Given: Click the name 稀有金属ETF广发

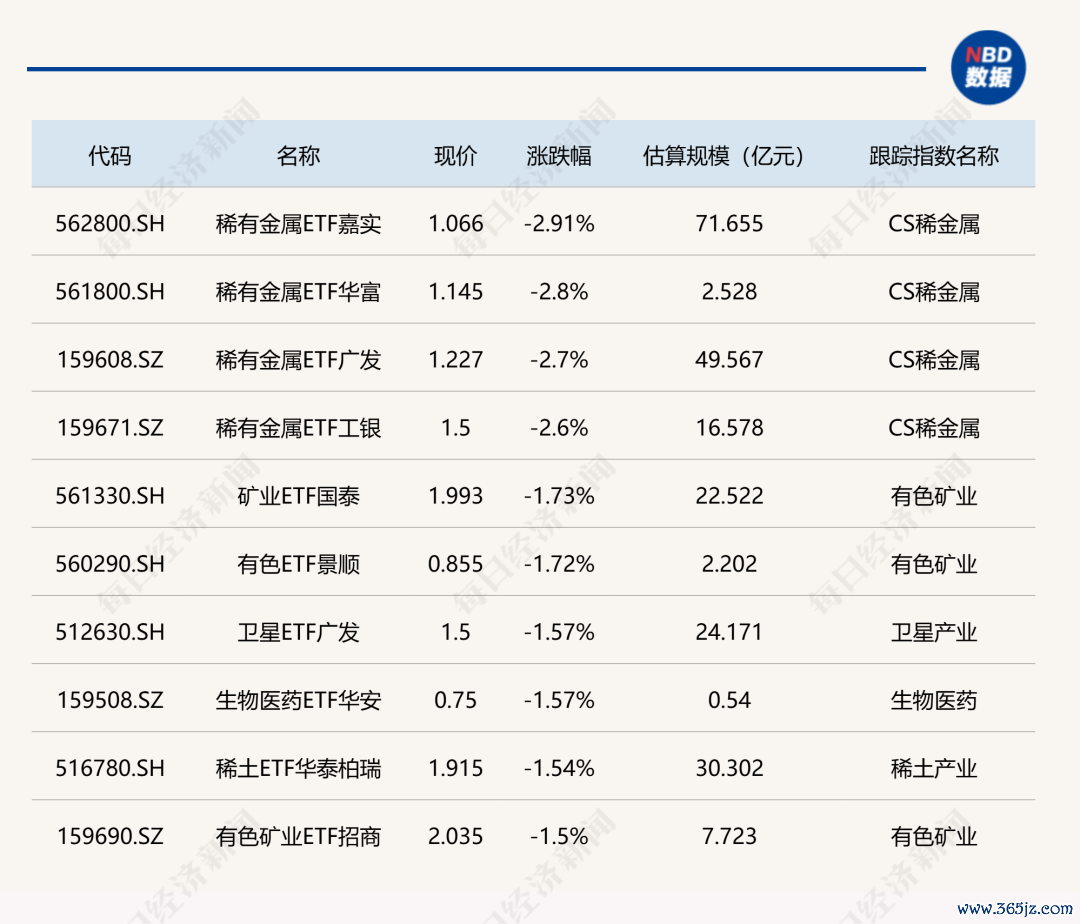Looking at the screenshot, I should pos(298,360).
